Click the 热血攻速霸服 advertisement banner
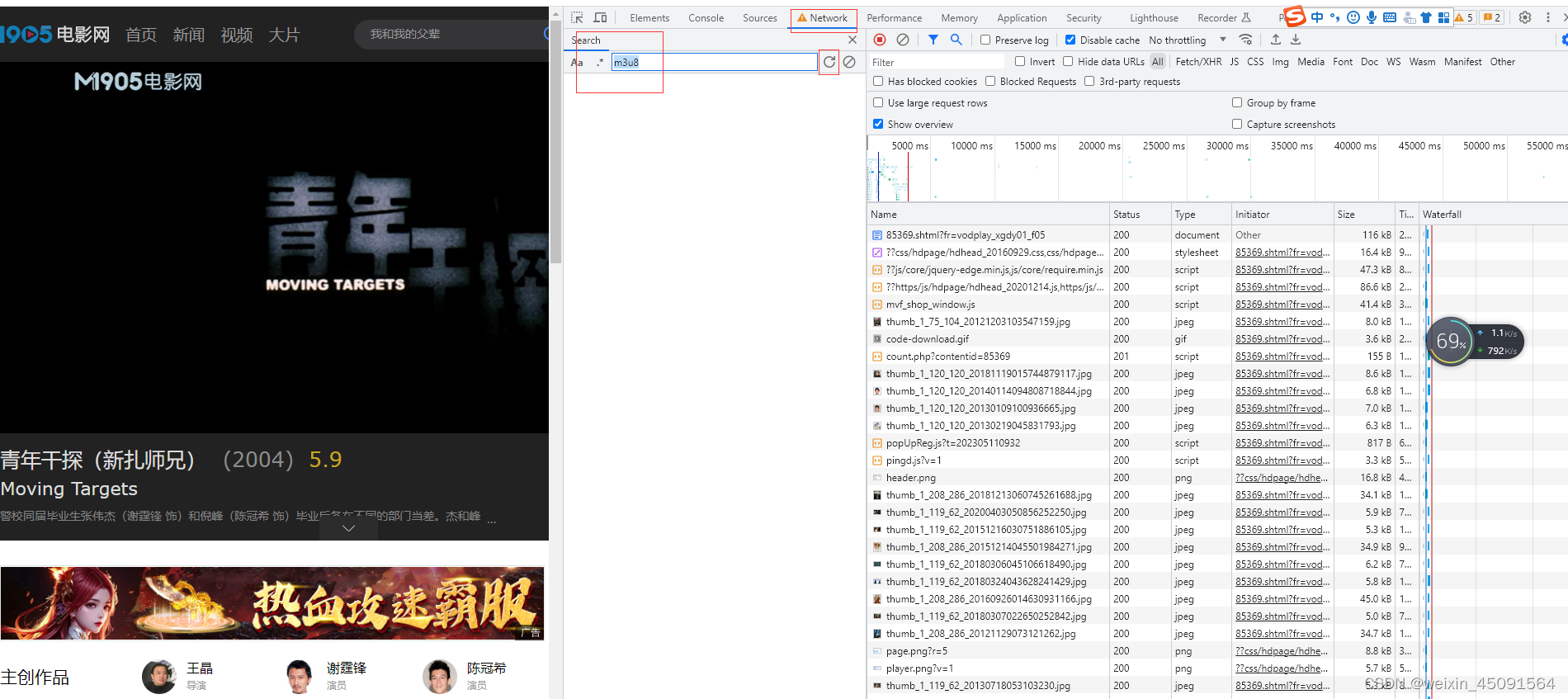The height and width of the screenshot is (699, 1568). point(272,603)
